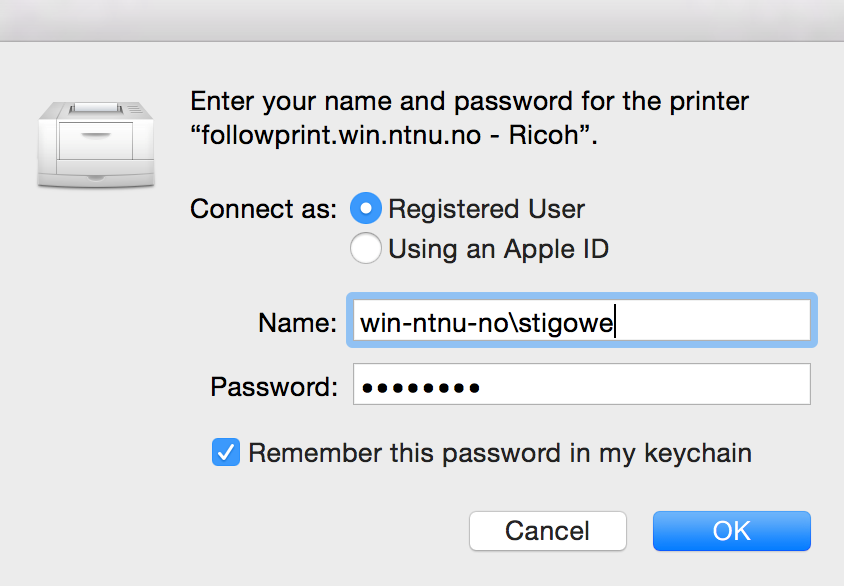Click the gray title bar of the dialog
844x586 pixels.
[422, 20]
